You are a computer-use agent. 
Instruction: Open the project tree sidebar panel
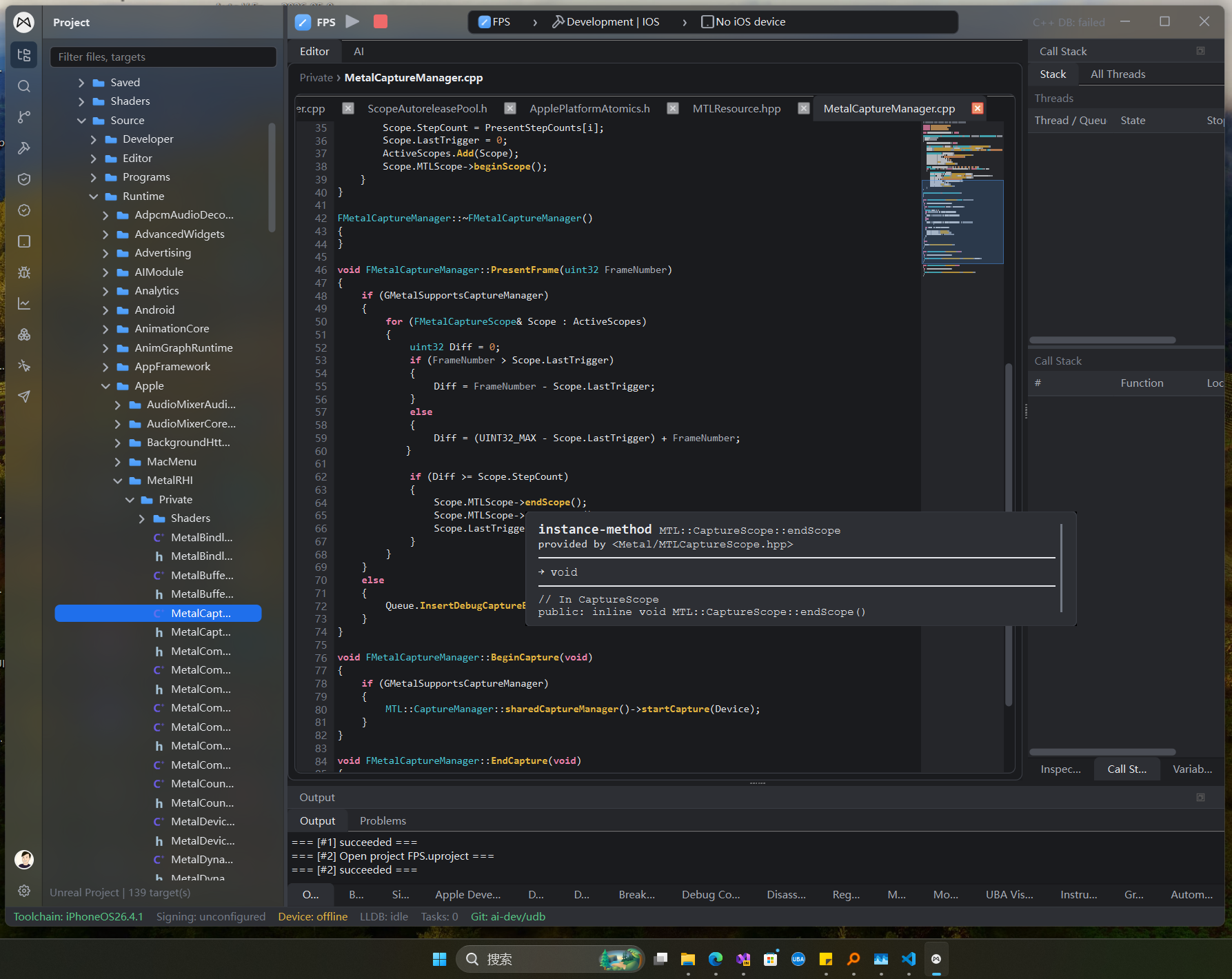tap(24, 55)
